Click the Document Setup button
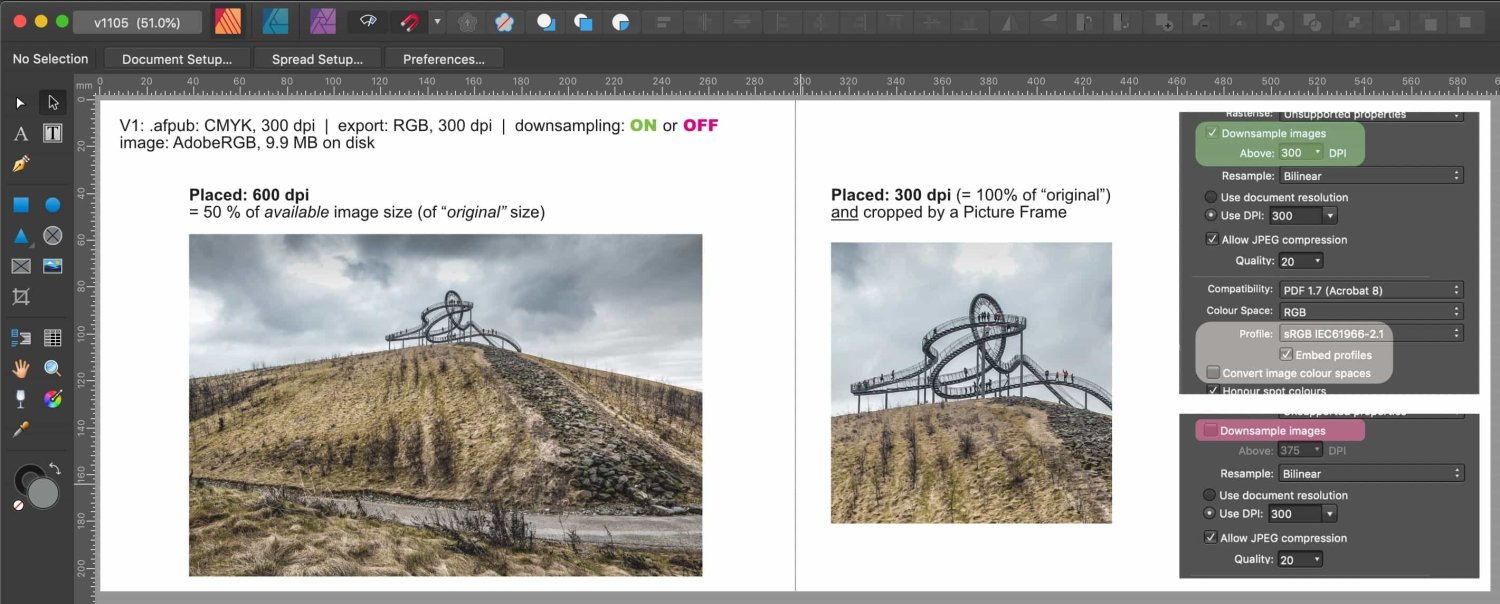The image size is (1500, 604). tap(177, 59)
